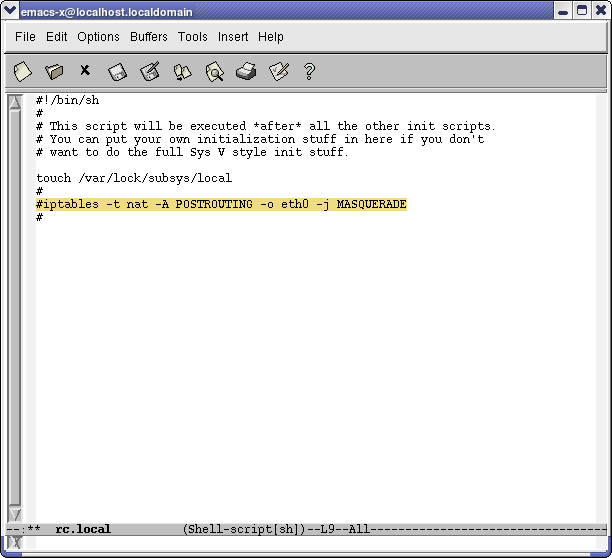
Task: Click the #!/bin/sh shebang line
Action: click(68, 100)
